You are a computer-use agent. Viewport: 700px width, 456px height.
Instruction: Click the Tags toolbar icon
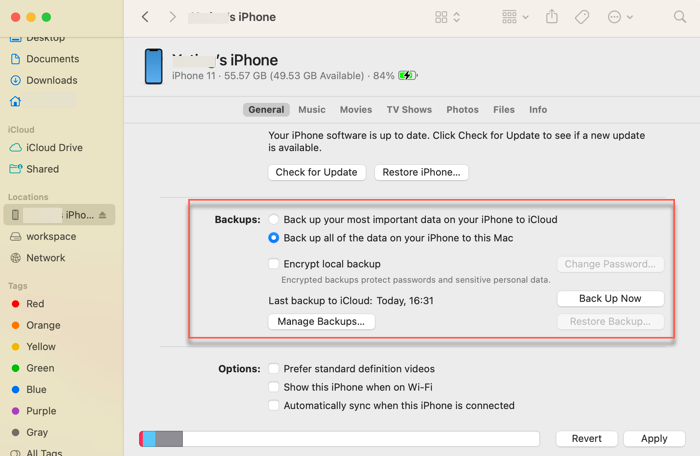582,17
